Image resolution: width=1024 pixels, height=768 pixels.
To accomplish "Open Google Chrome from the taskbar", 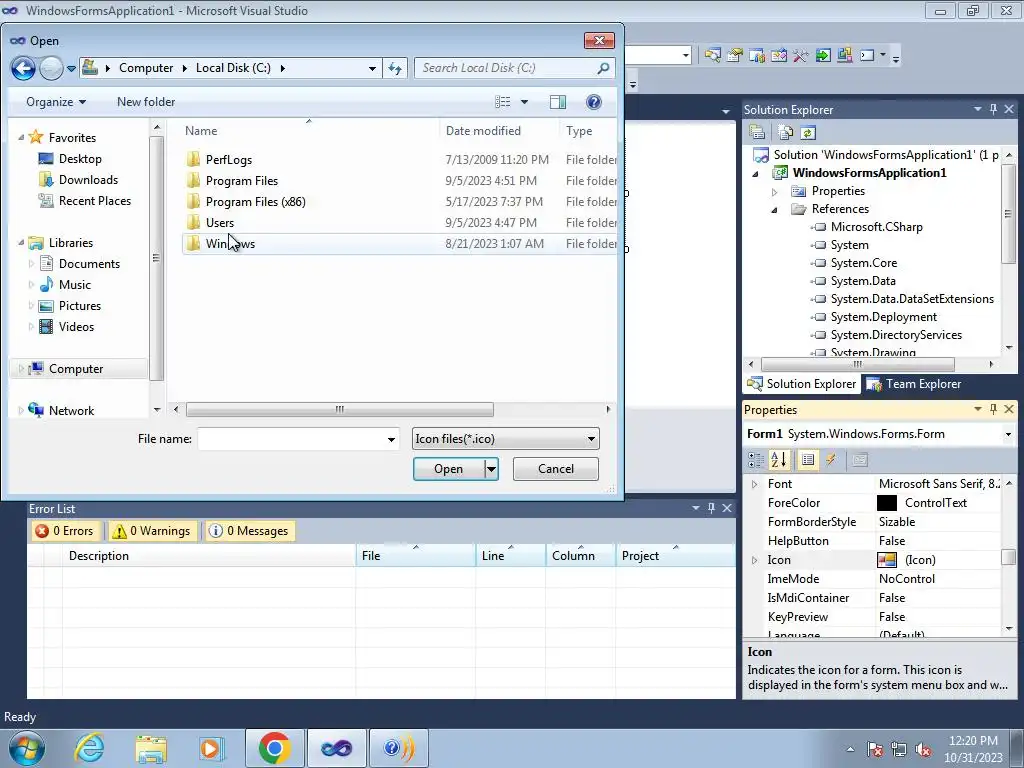I will tap(274, 748).
